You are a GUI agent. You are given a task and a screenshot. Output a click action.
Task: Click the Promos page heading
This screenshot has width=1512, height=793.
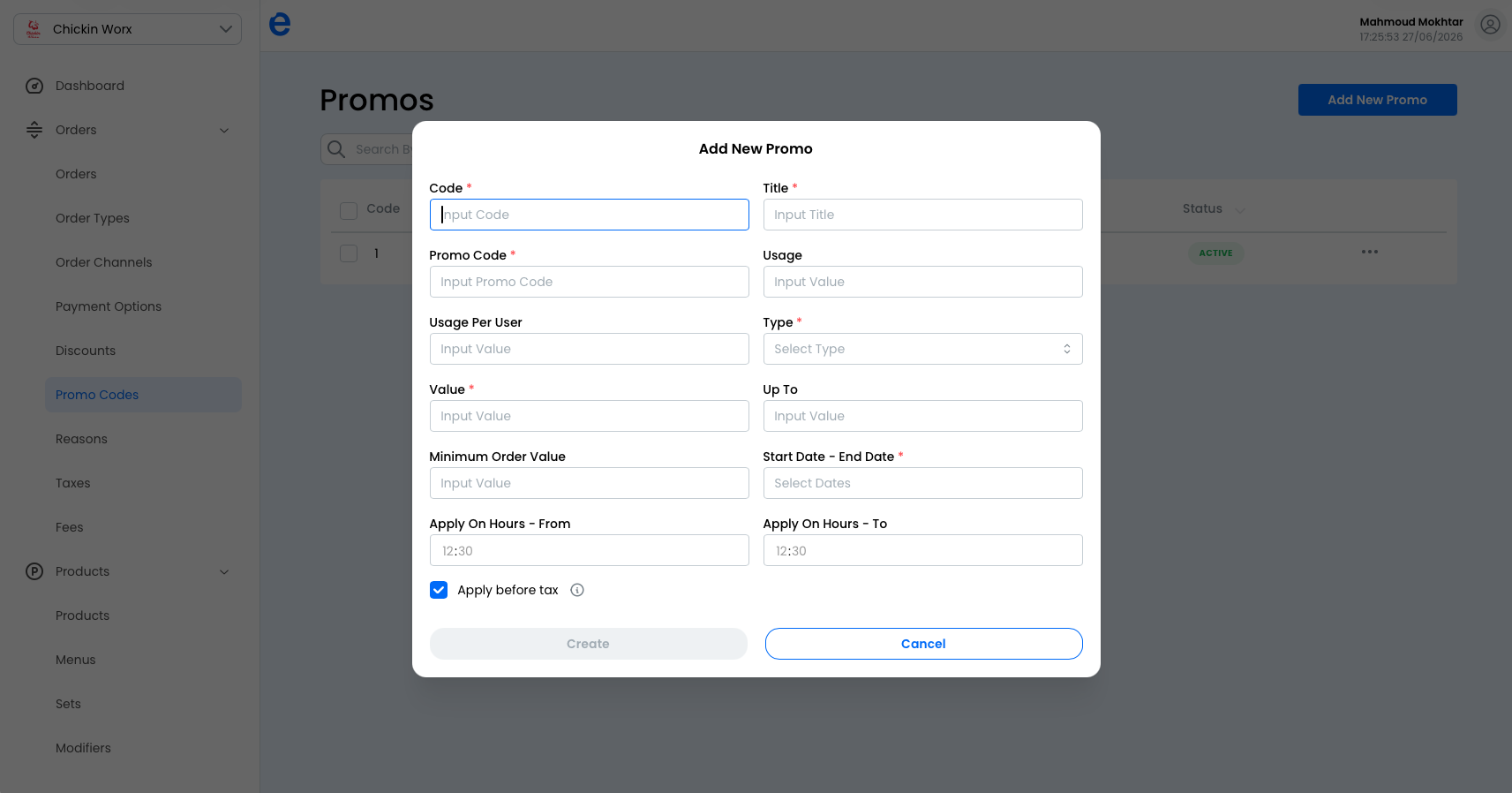coord(377,101)
